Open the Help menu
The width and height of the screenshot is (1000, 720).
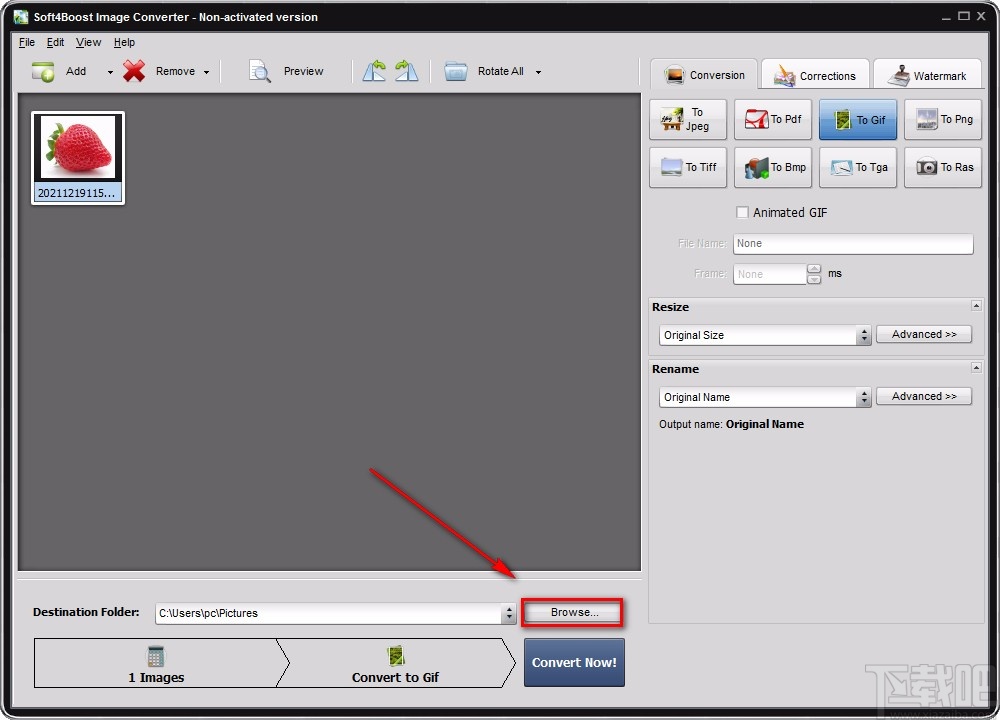click(124, 42)
